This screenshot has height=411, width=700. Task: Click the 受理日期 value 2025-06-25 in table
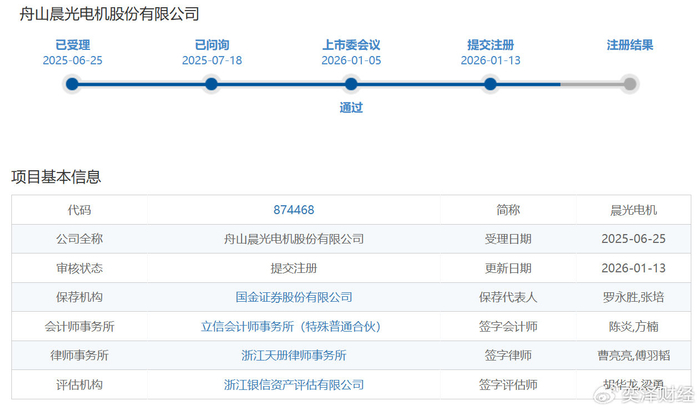(633, 239)
